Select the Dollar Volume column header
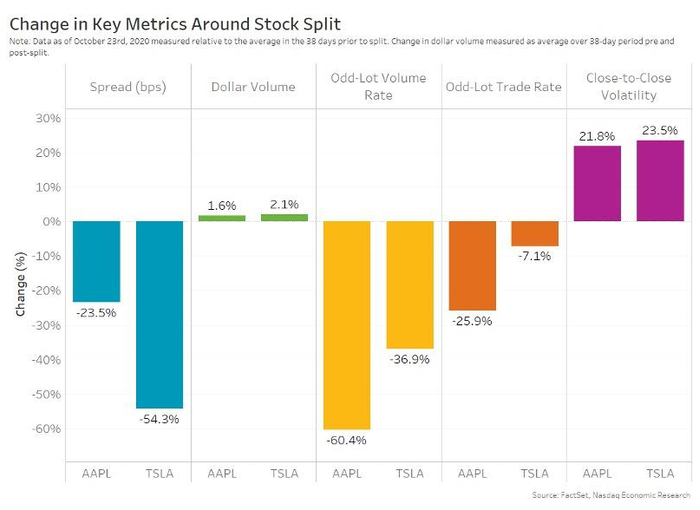Image resolution: width=700 pixels, height=510 pixels. pyautogui.click(x=253, y=87)
